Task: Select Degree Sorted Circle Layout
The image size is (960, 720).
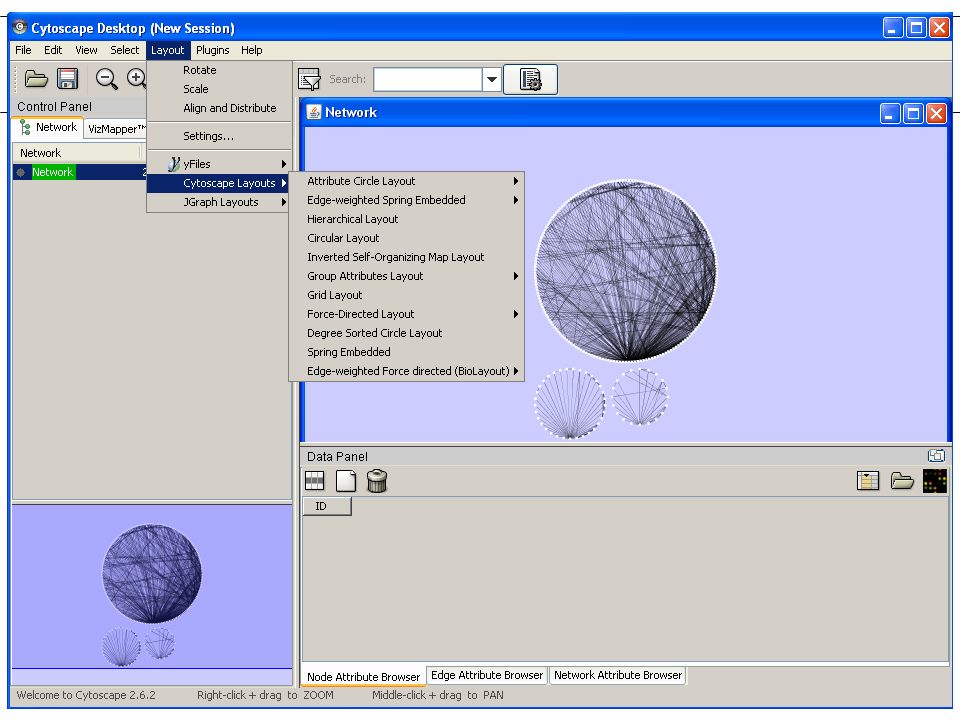Action: tap(407, 333)
